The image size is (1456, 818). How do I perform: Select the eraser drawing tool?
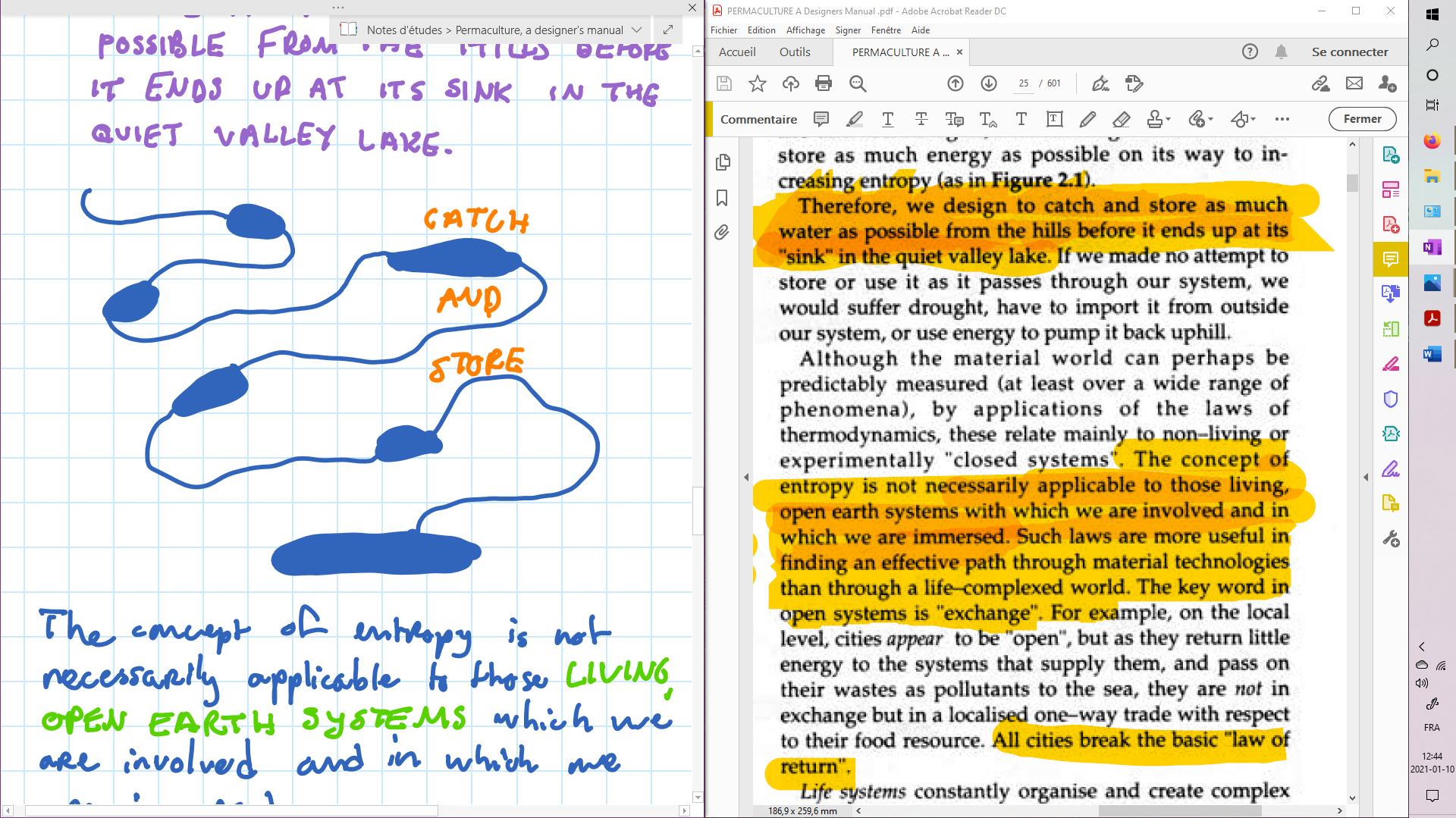[x=1122, y=119]
